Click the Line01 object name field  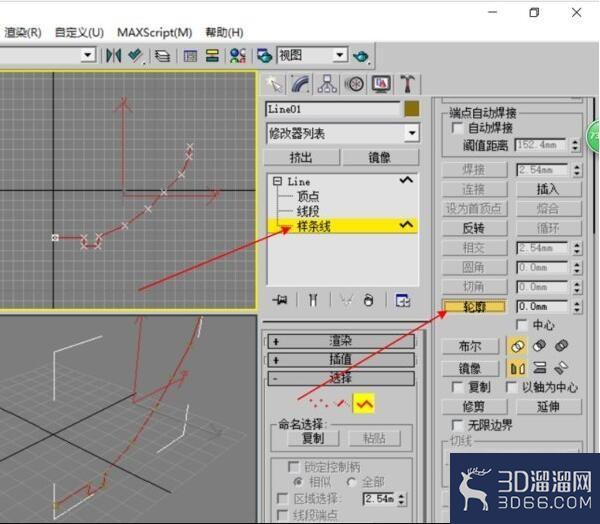pos(333,109)
